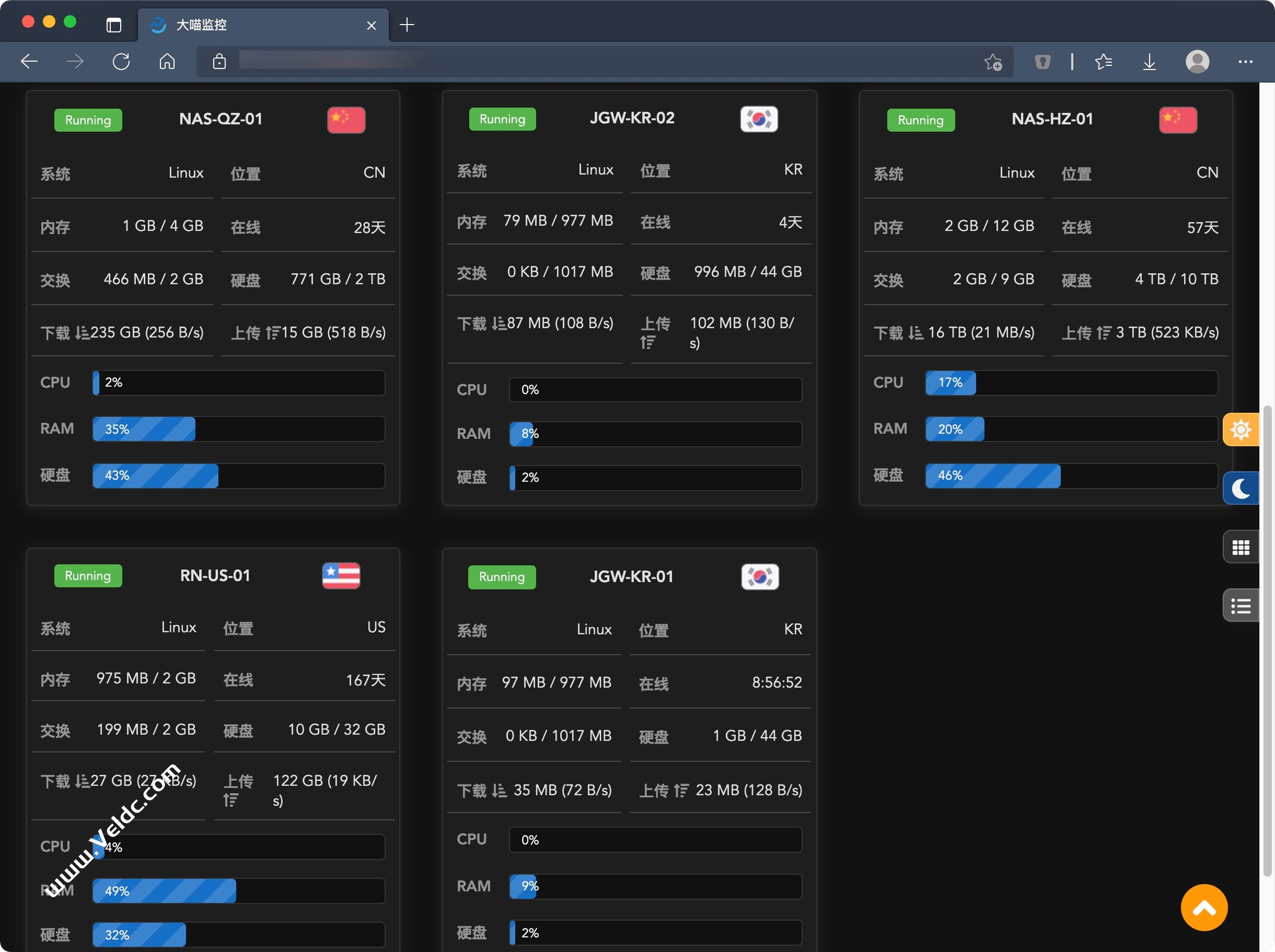Open the favorites list icon
The width and height of the screenshot is (1275, 952).
[1103, 61]
